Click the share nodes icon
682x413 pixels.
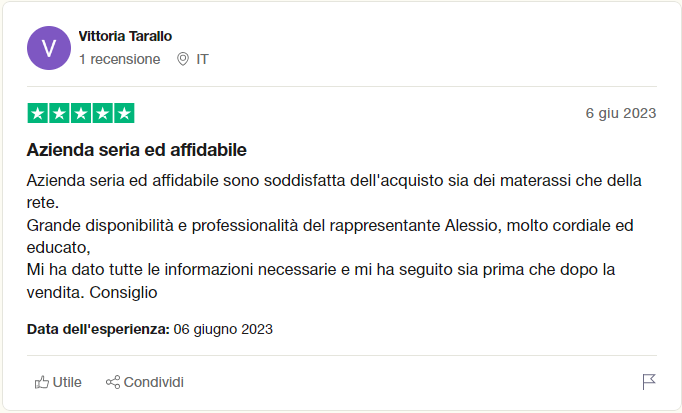click(x=113, y=382)
